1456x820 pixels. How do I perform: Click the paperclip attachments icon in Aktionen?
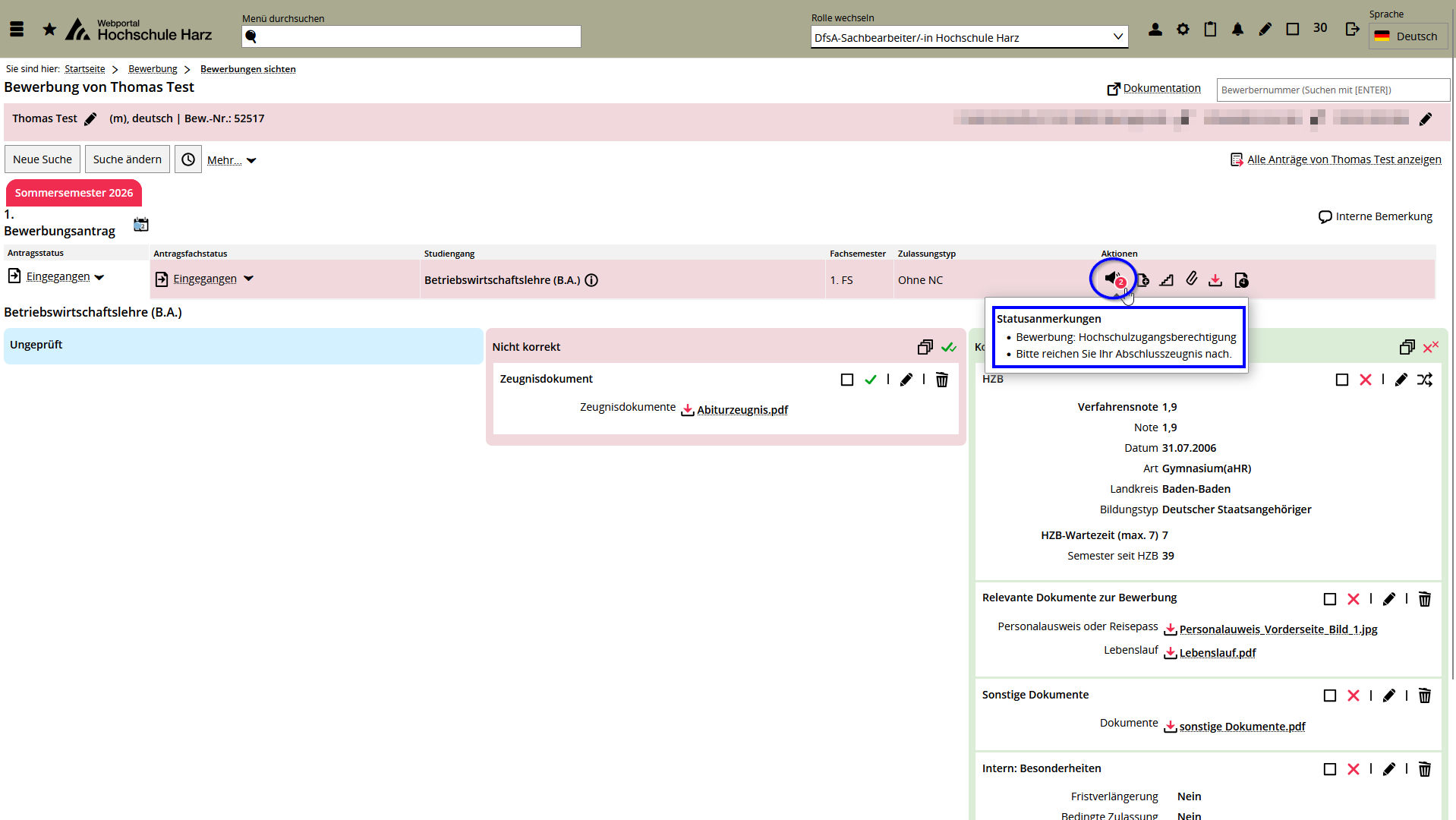pyautogui.click(x=1192, y=279)
